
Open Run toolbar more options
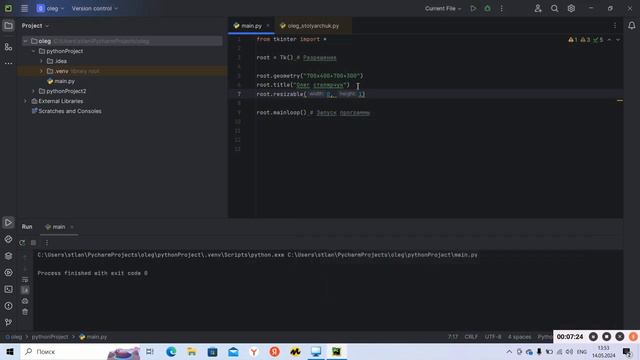(47, 243)
